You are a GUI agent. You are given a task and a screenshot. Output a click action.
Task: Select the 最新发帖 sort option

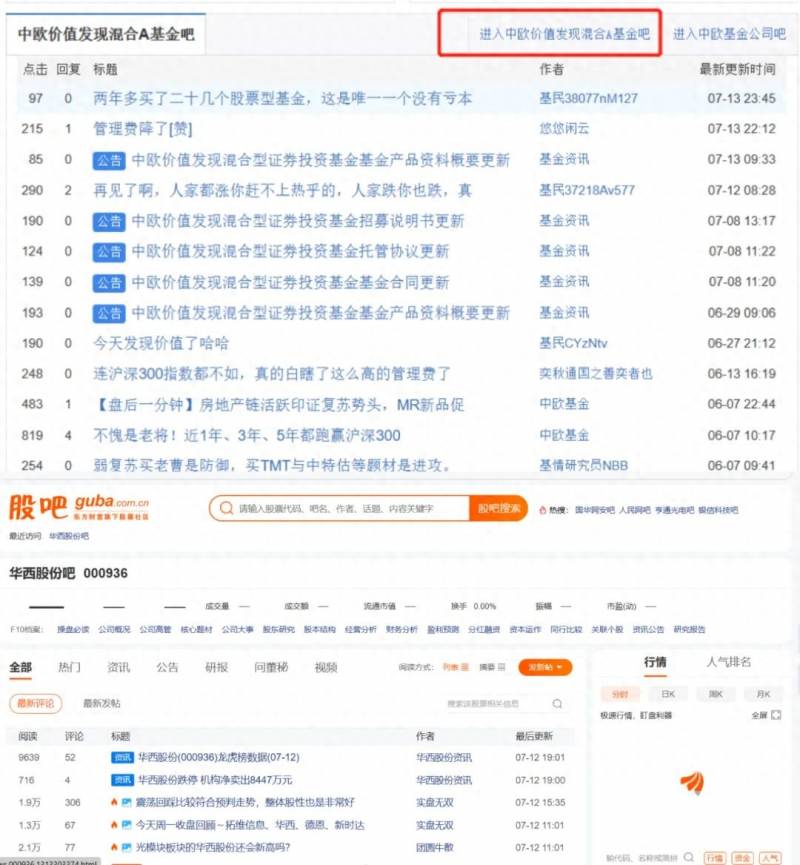[x=102, y=703]
